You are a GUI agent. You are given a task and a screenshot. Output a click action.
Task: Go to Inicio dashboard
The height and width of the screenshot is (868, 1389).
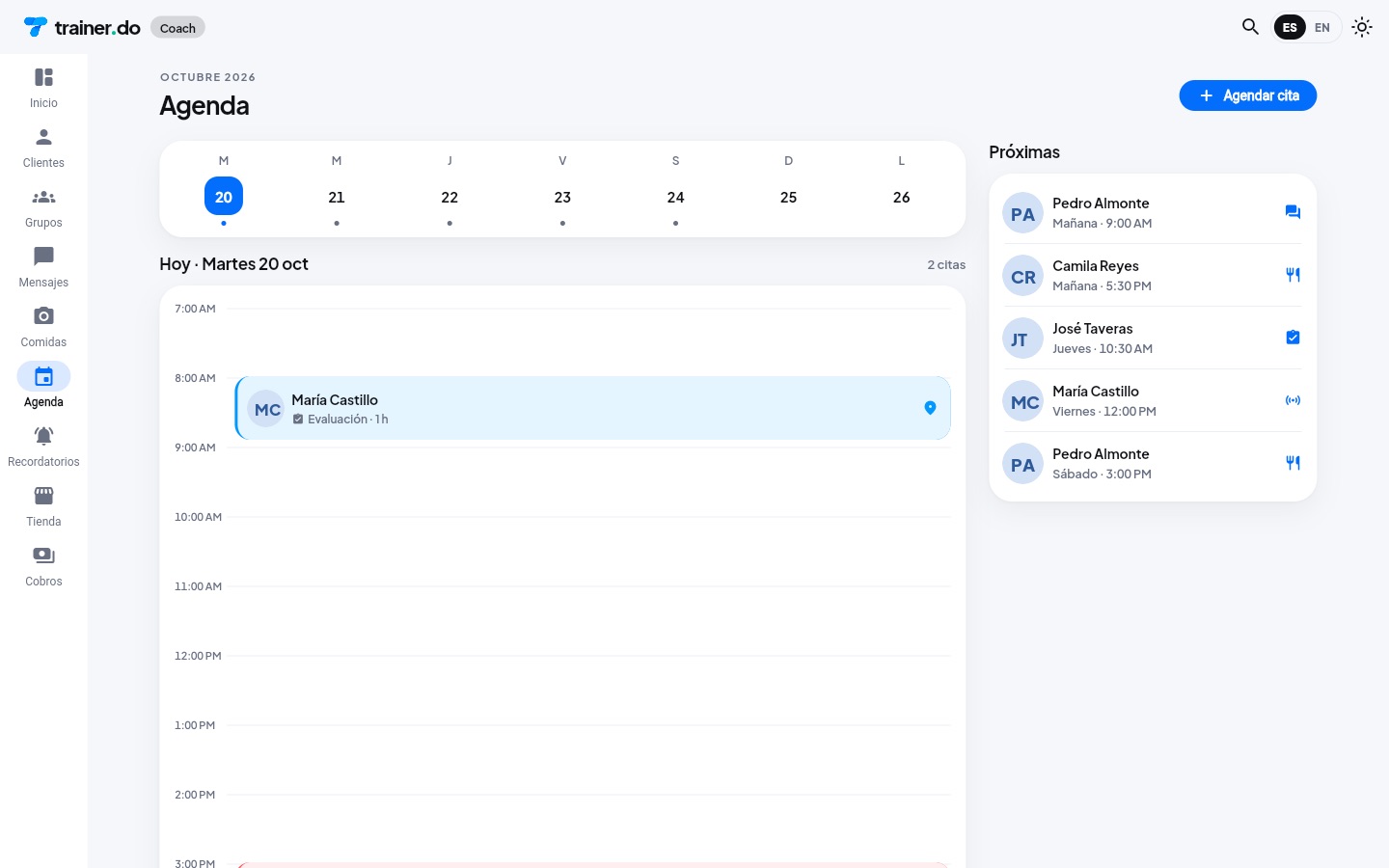[x=43, y=88]
